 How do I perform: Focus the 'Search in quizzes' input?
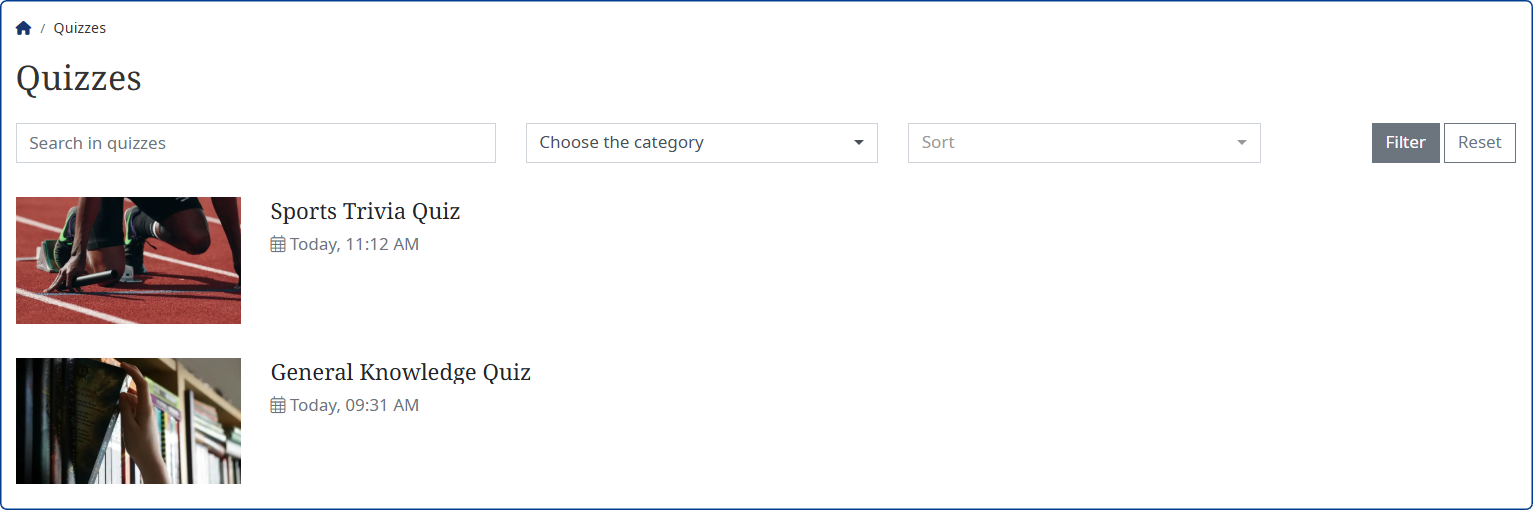[x=255, y=143]
